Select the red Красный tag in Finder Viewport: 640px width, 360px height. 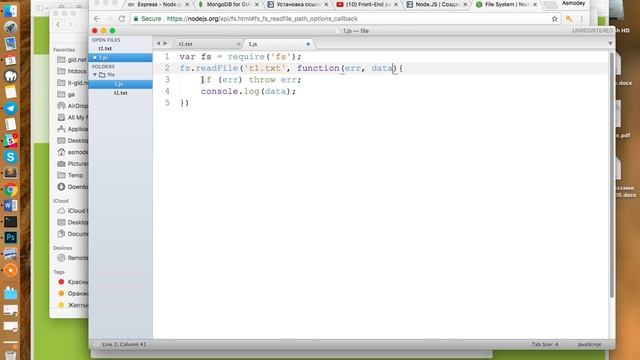[73, 282]
